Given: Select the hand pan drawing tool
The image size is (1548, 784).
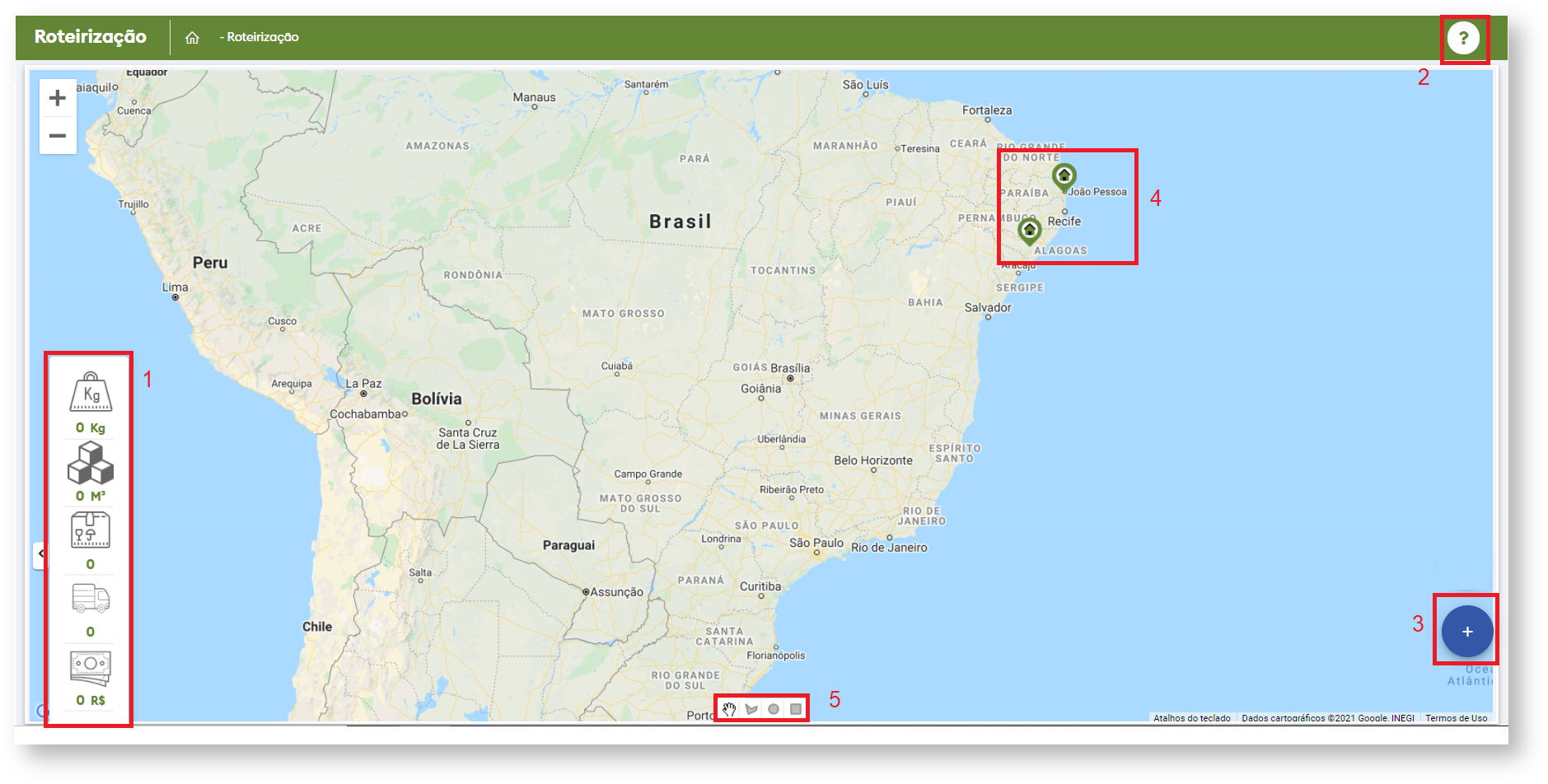Looking at the screenshot, I should 729,709.
